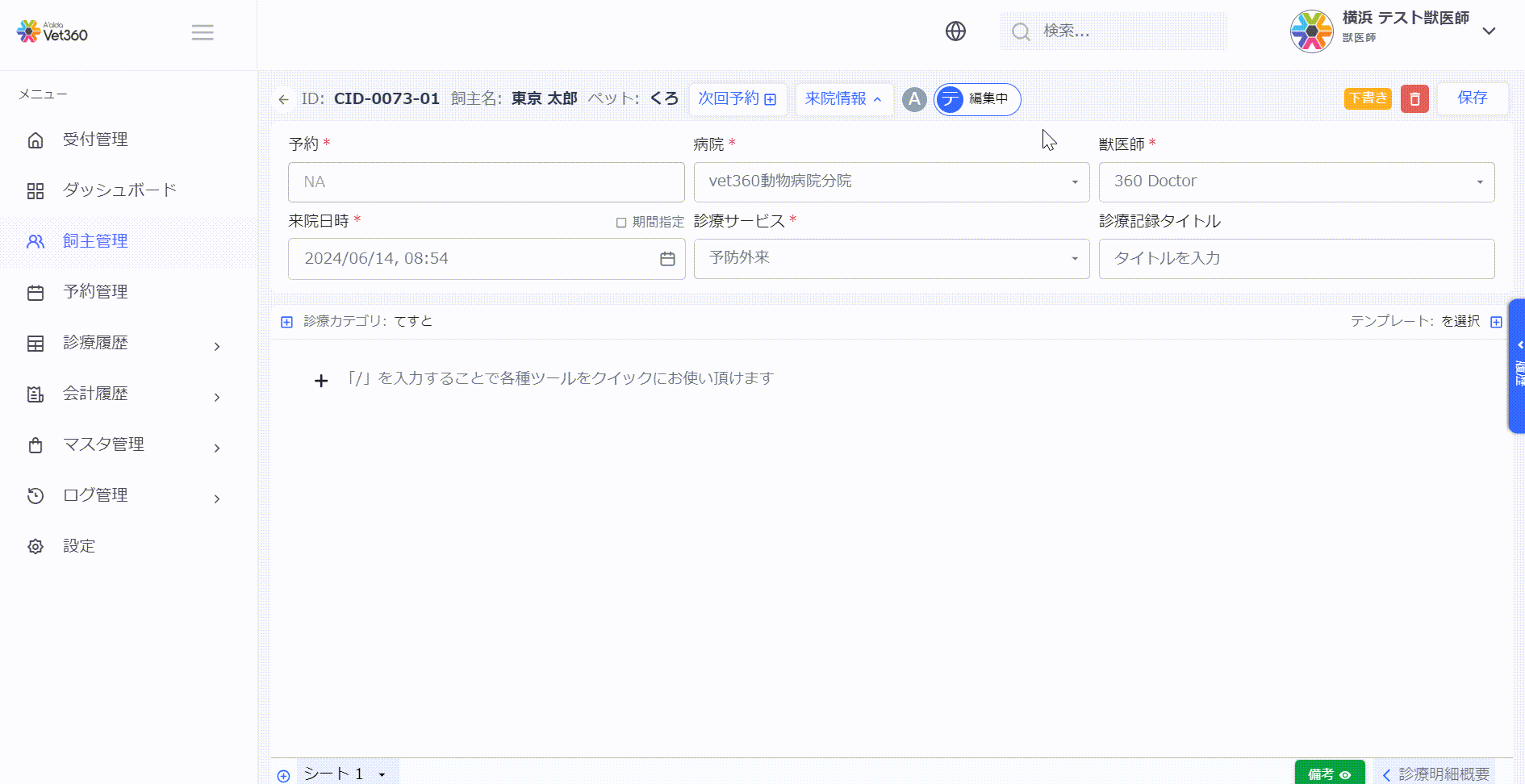Click the 保存 button
Screen dimensions: 1525x784
1472,98
